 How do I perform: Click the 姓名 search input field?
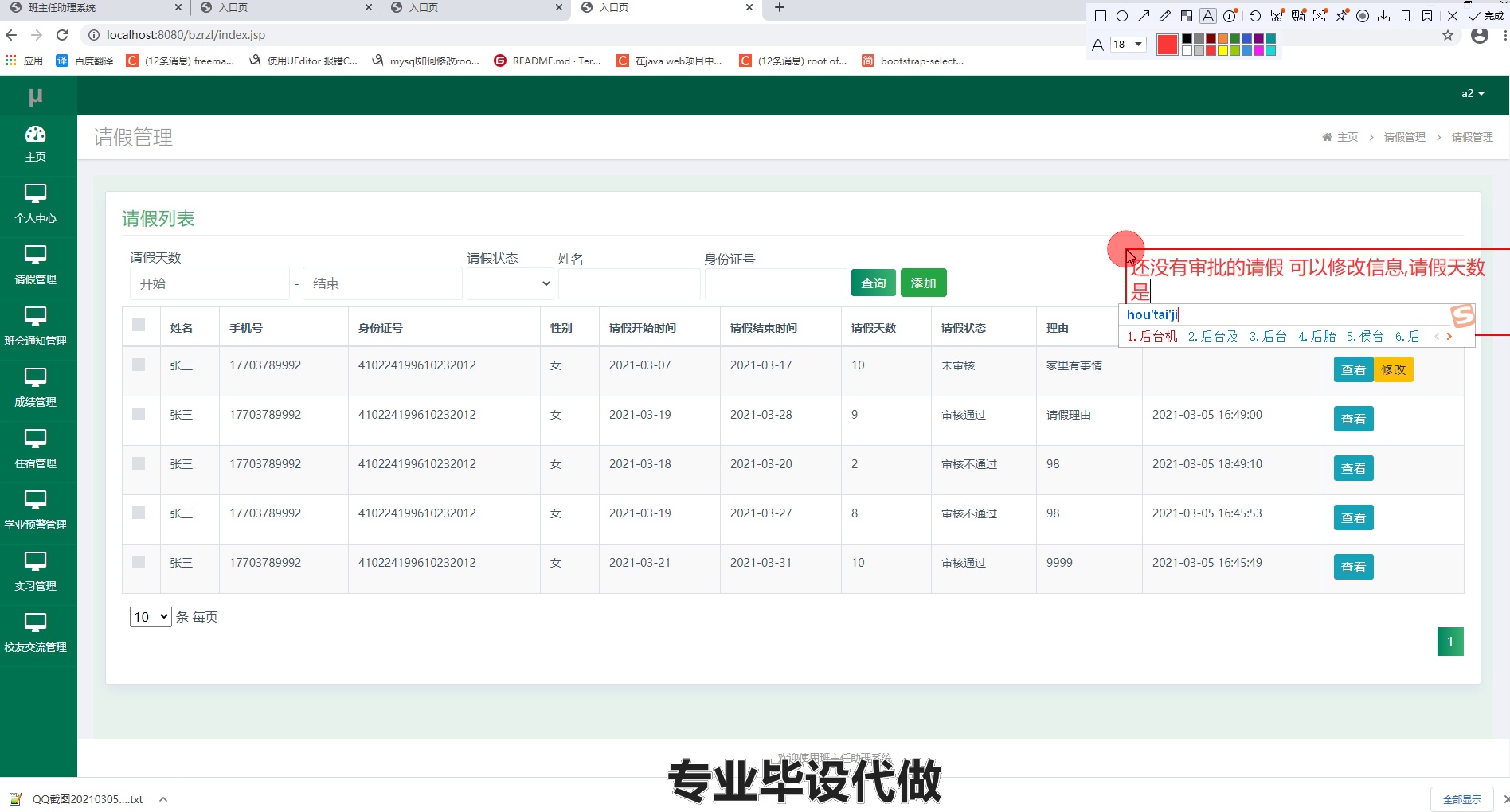[x=629, y=283]
